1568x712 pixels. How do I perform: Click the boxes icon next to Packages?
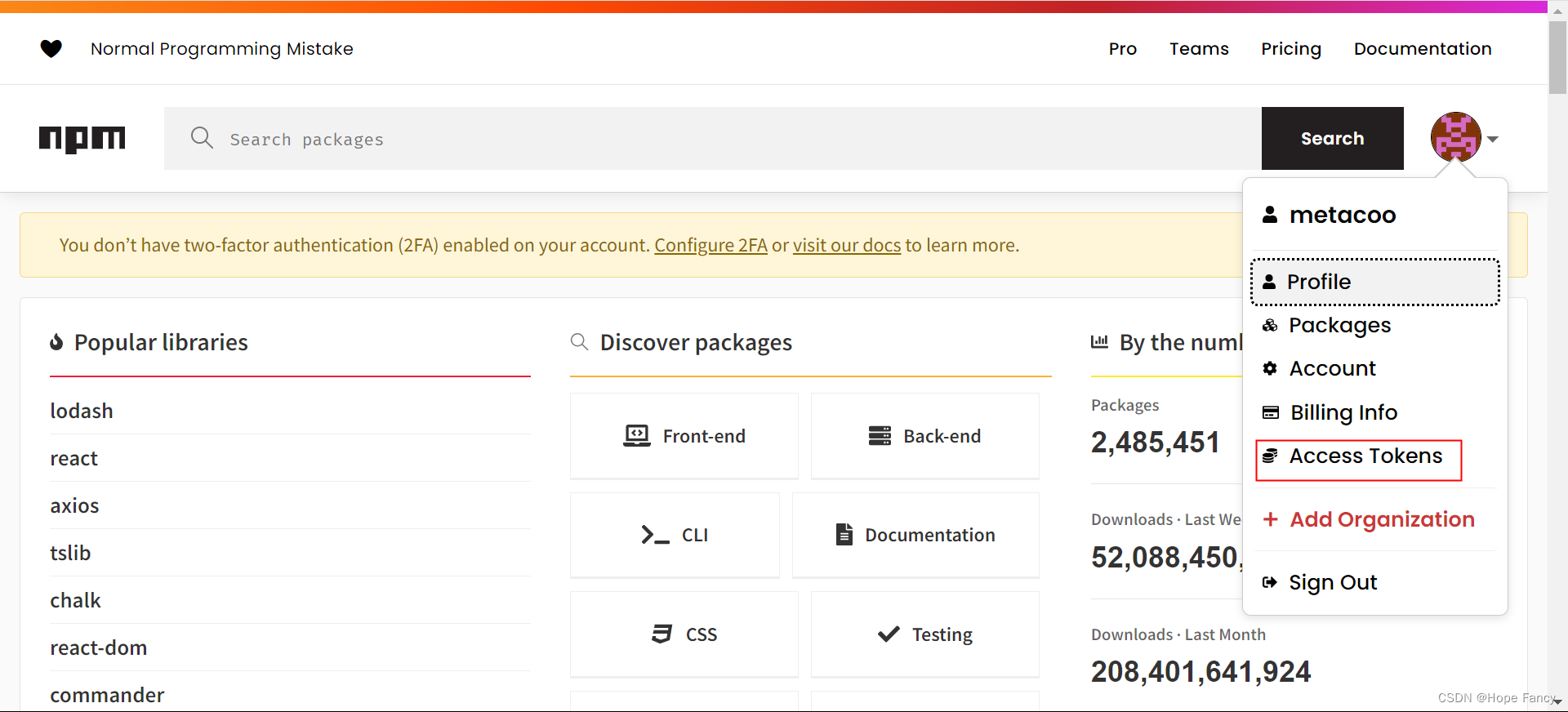click(1270, 325)
